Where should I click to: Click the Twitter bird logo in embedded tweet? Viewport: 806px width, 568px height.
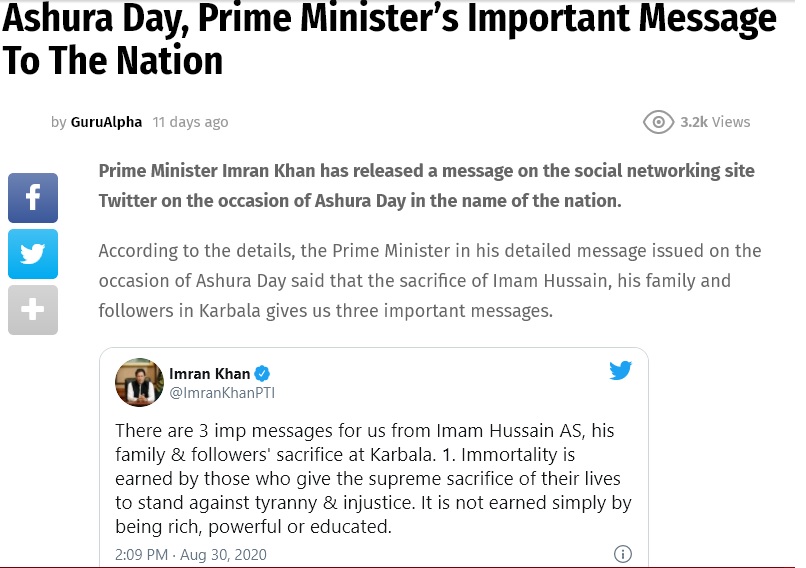click(620, 370)
